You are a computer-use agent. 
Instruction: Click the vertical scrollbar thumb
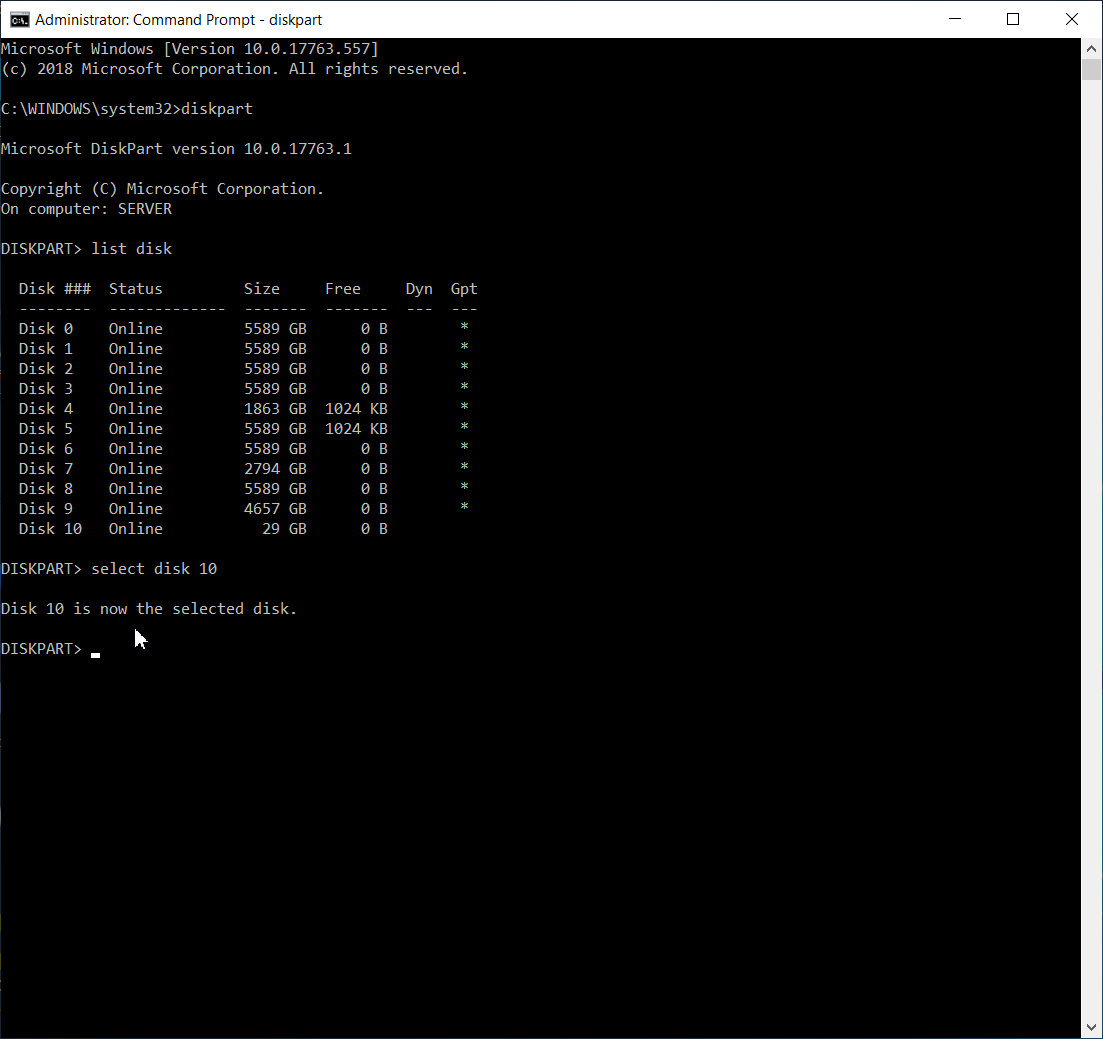[x=1091, y=70]
